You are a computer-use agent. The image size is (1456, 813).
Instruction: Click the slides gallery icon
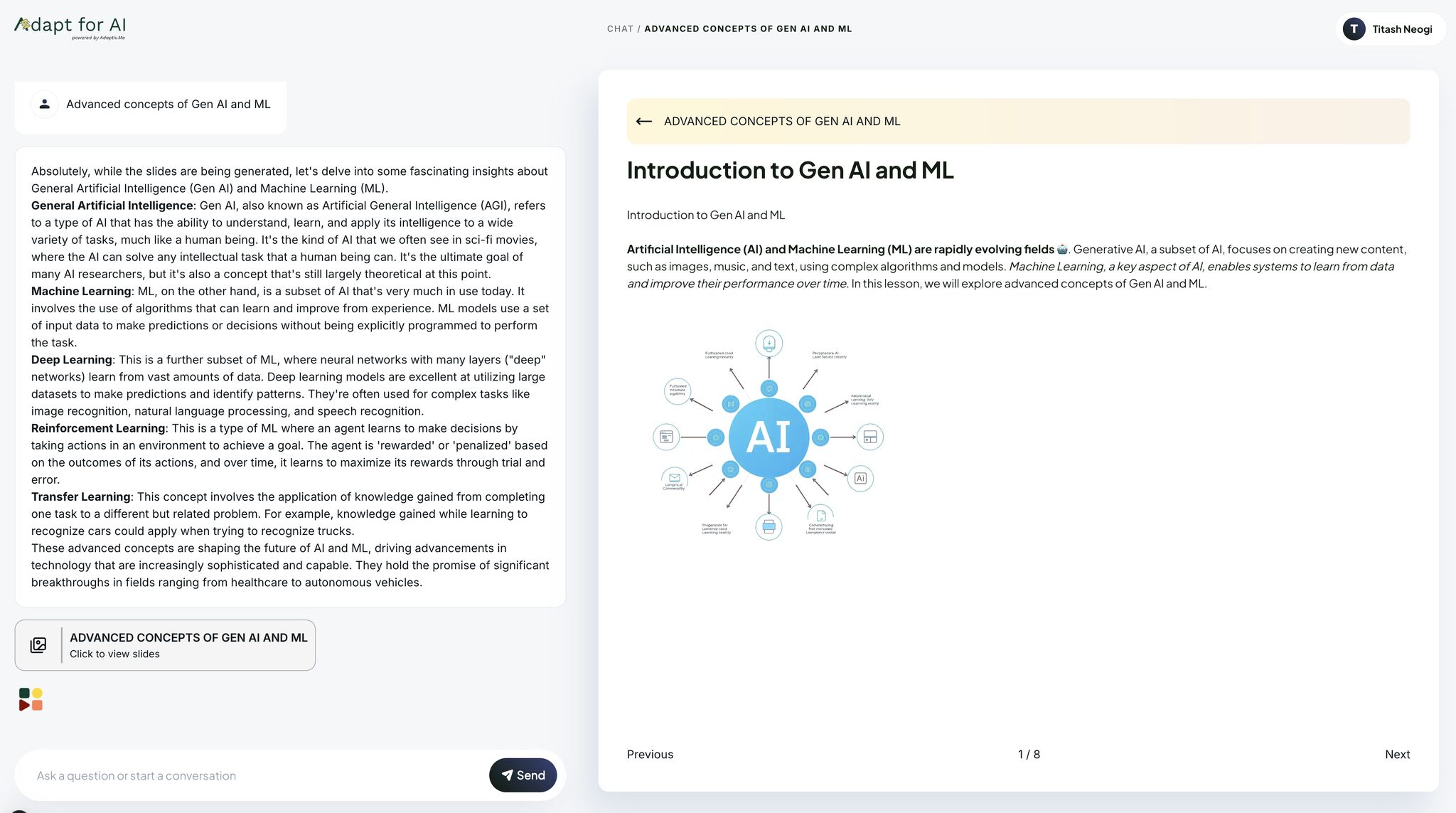click(38, 645)
